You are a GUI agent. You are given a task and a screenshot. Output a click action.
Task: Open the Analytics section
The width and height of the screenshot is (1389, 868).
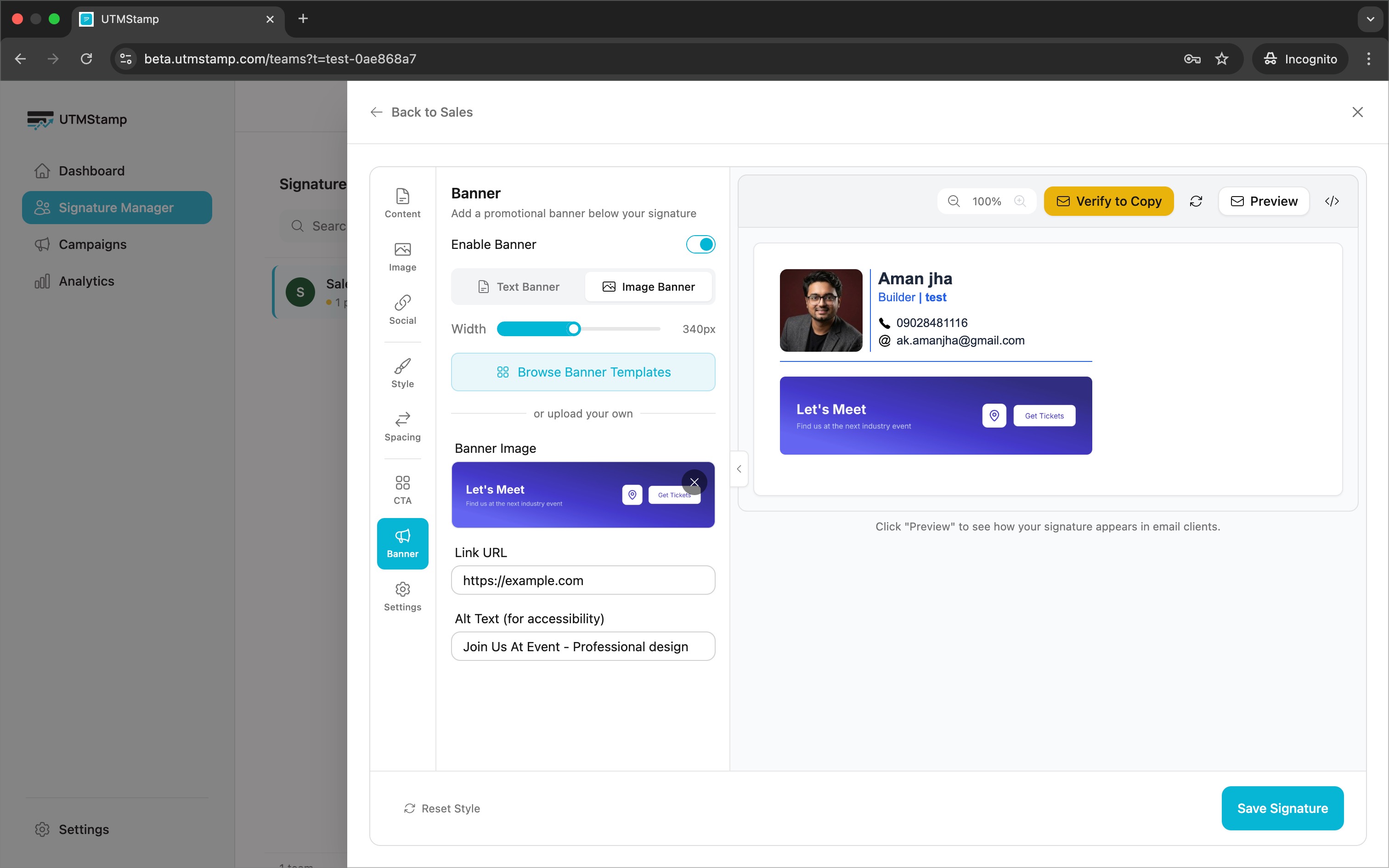pyautogui.click(x=86, y=281)
